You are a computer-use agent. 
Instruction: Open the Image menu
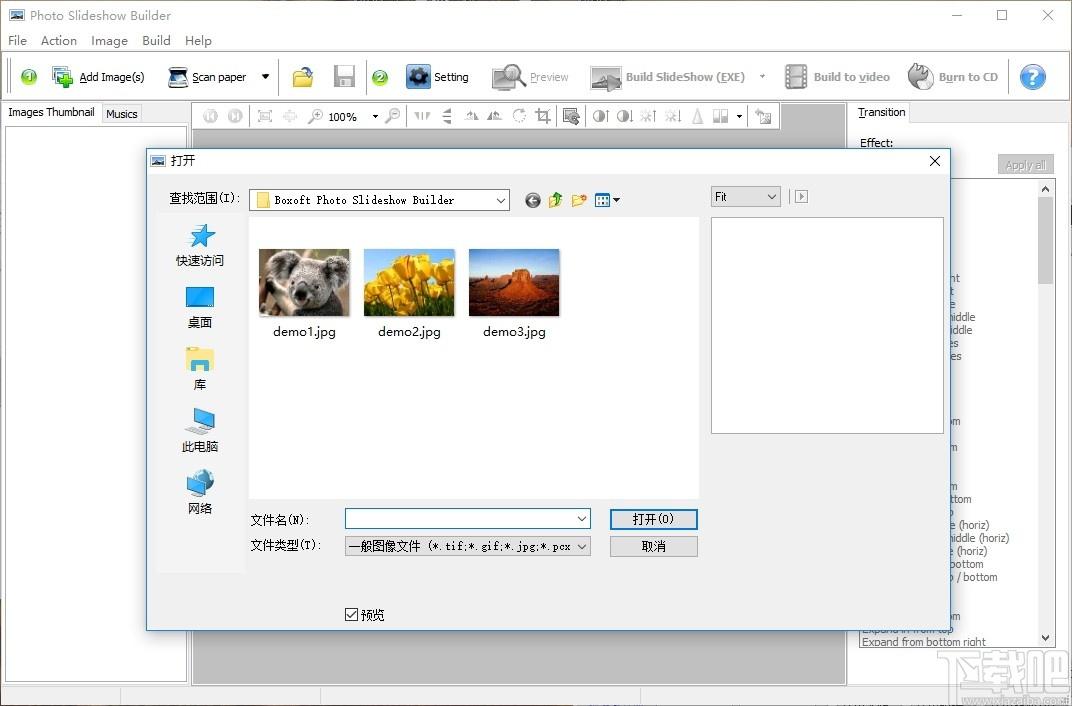click(x=109, y=41)
